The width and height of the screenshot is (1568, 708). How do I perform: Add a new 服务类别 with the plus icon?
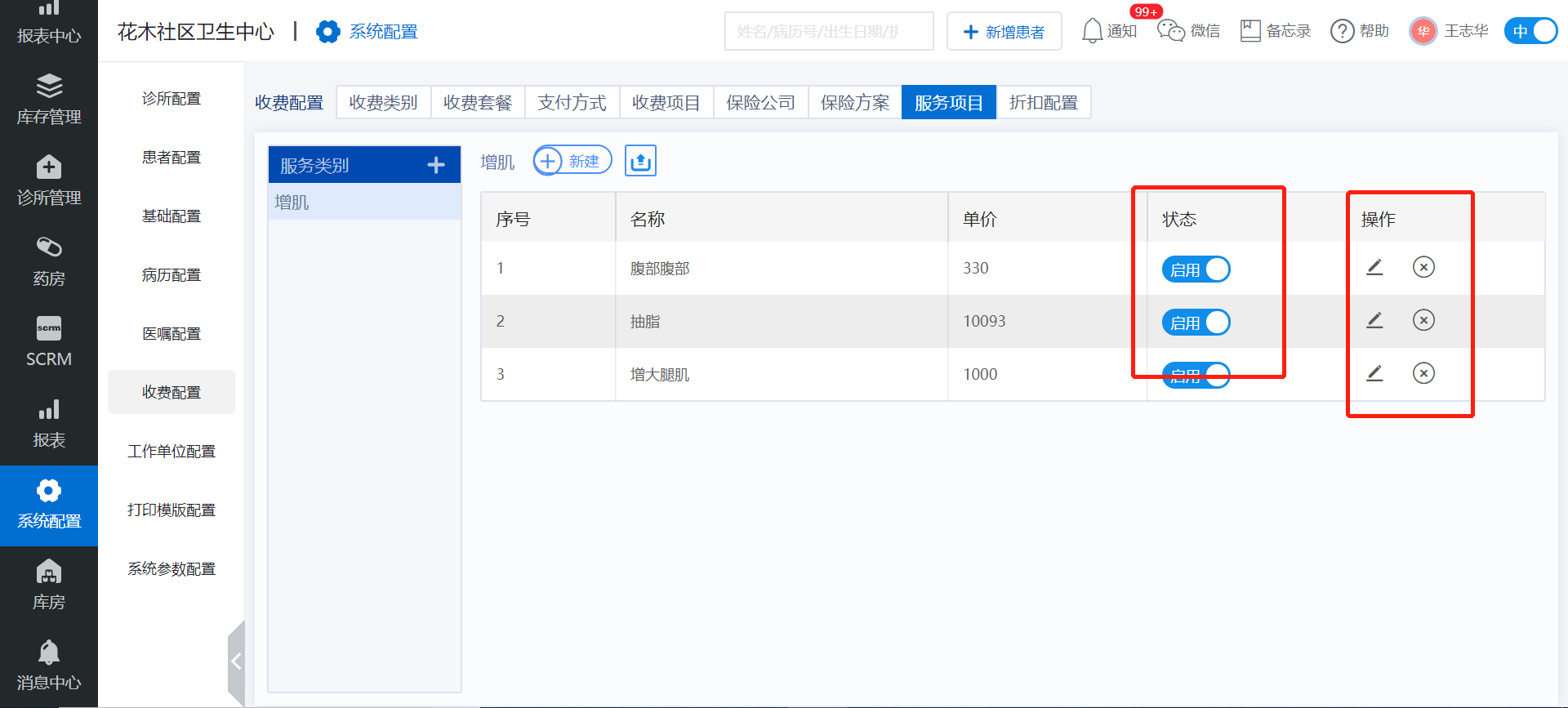[436, 165]
